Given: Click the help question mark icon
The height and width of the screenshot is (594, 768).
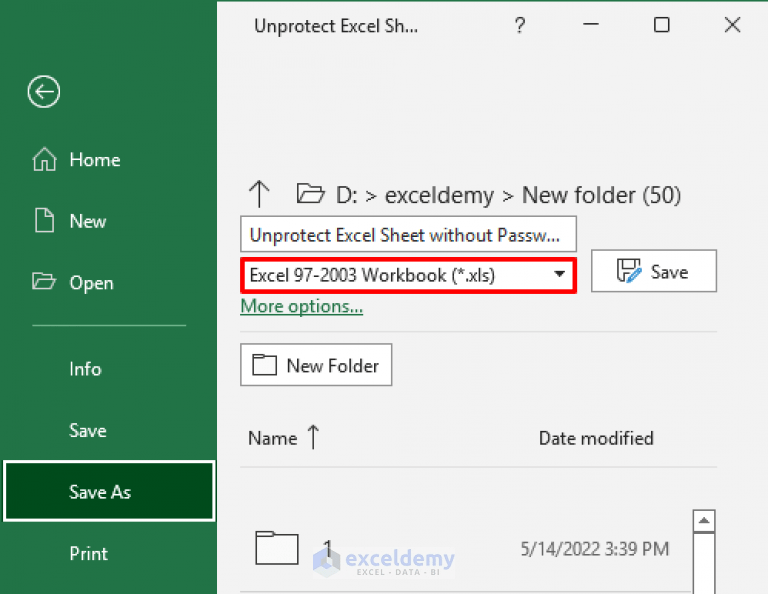Looking at the screenshot, I should [520, 24].
